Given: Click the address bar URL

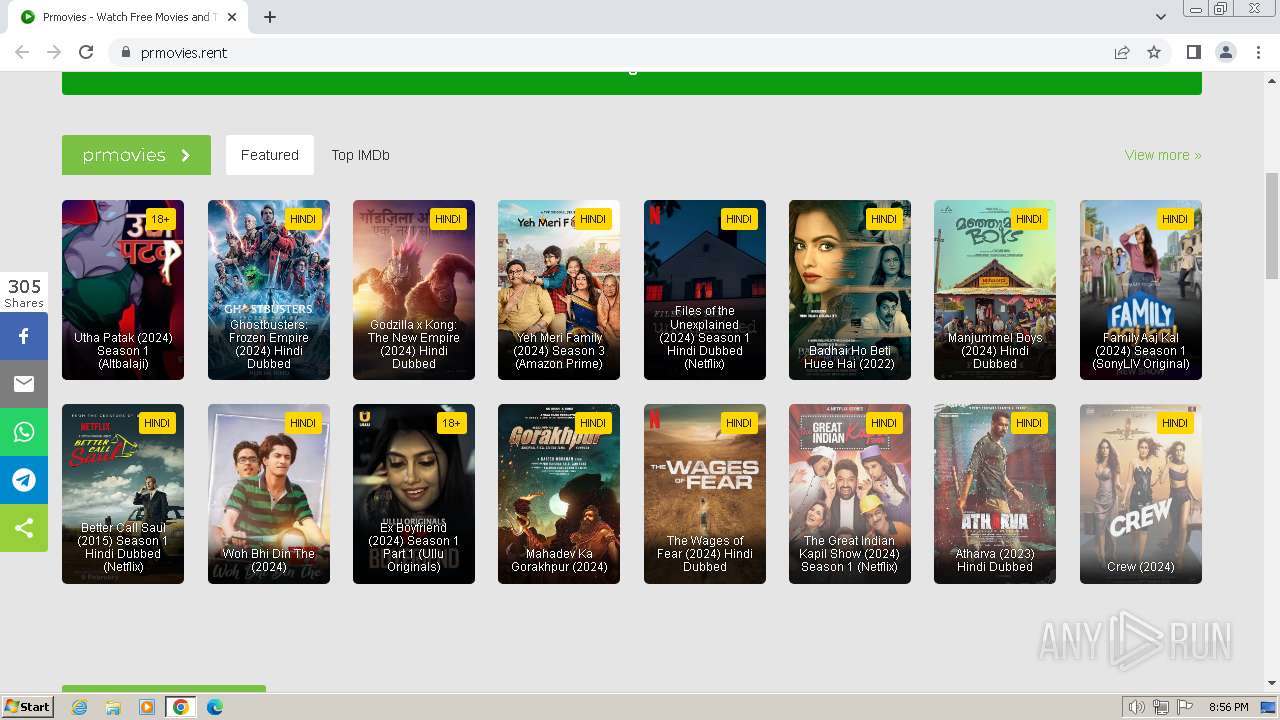Looking at the screenshot, I should click(184, 52).
